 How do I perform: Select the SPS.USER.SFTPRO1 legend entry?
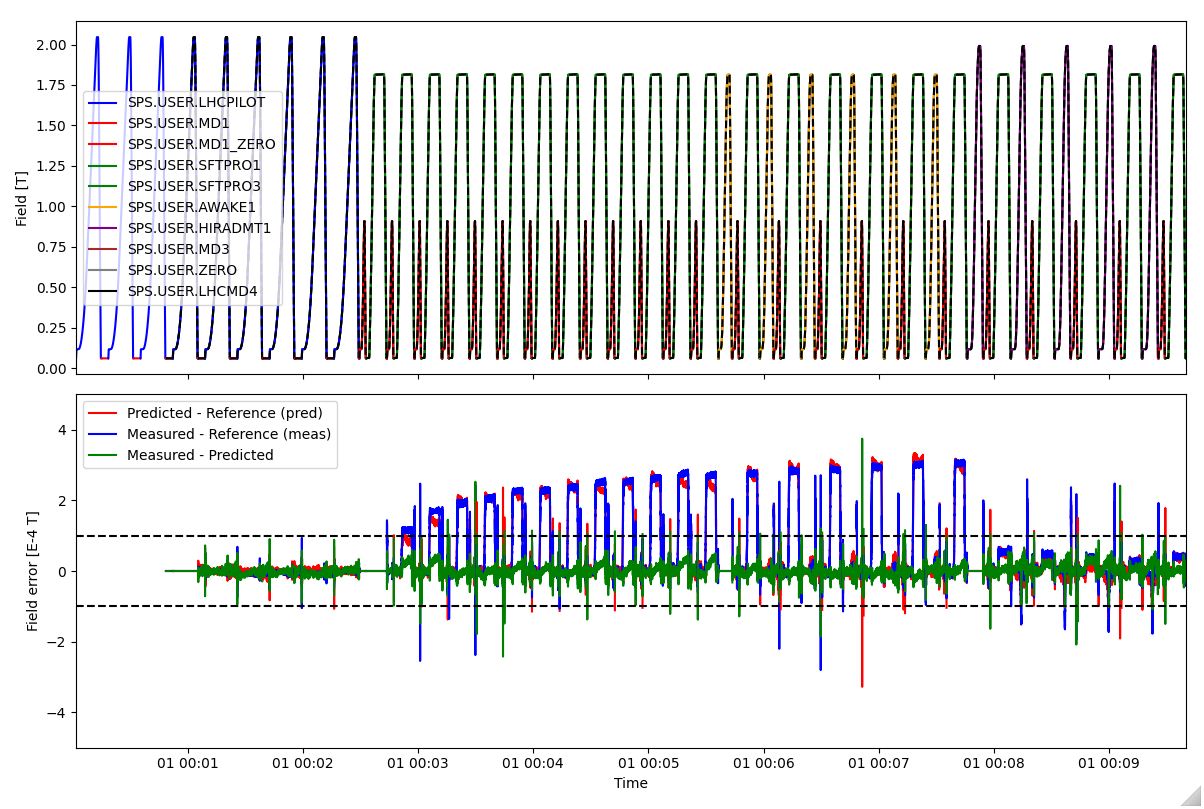[x=193, y=165]
